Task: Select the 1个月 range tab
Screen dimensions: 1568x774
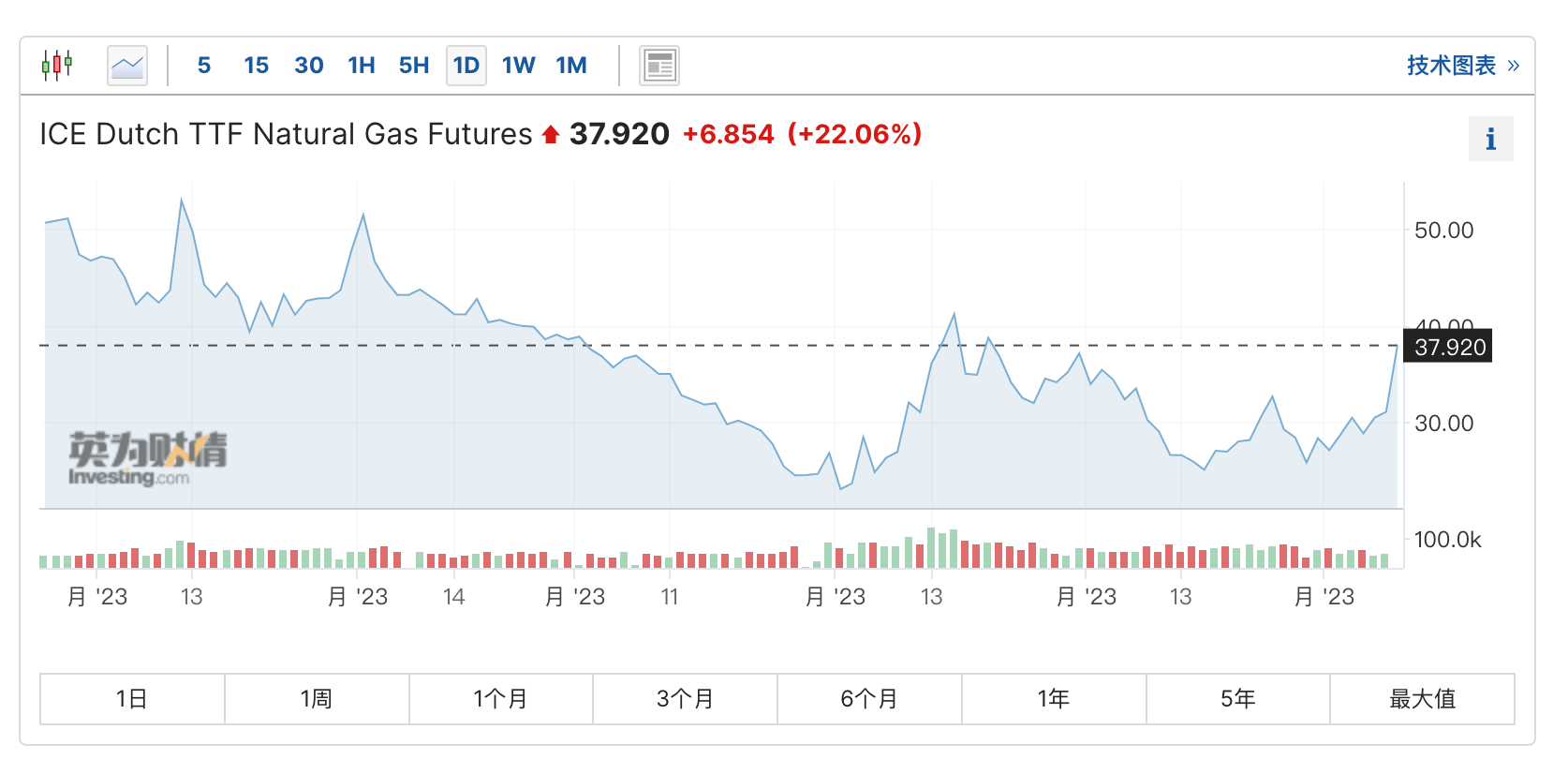Action: click(501, 699)
